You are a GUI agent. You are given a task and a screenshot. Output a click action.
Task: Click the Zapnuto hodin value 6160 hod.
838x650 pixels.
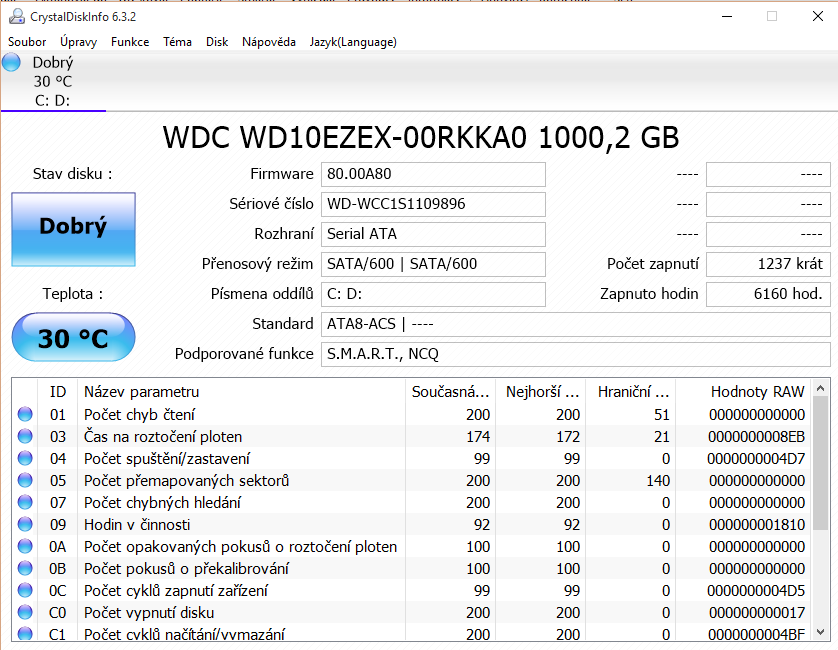tap(768, 294)
